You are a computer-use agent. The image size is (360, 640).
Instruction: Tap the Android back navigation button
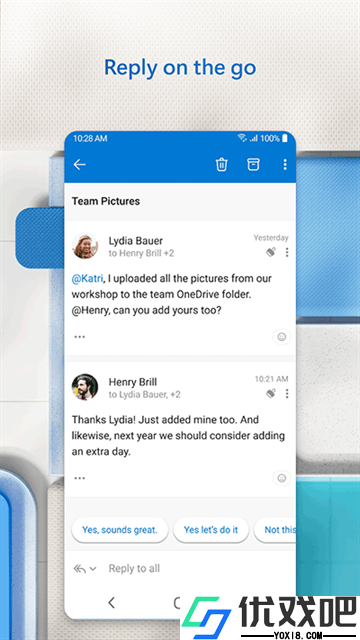pos(111,602)
